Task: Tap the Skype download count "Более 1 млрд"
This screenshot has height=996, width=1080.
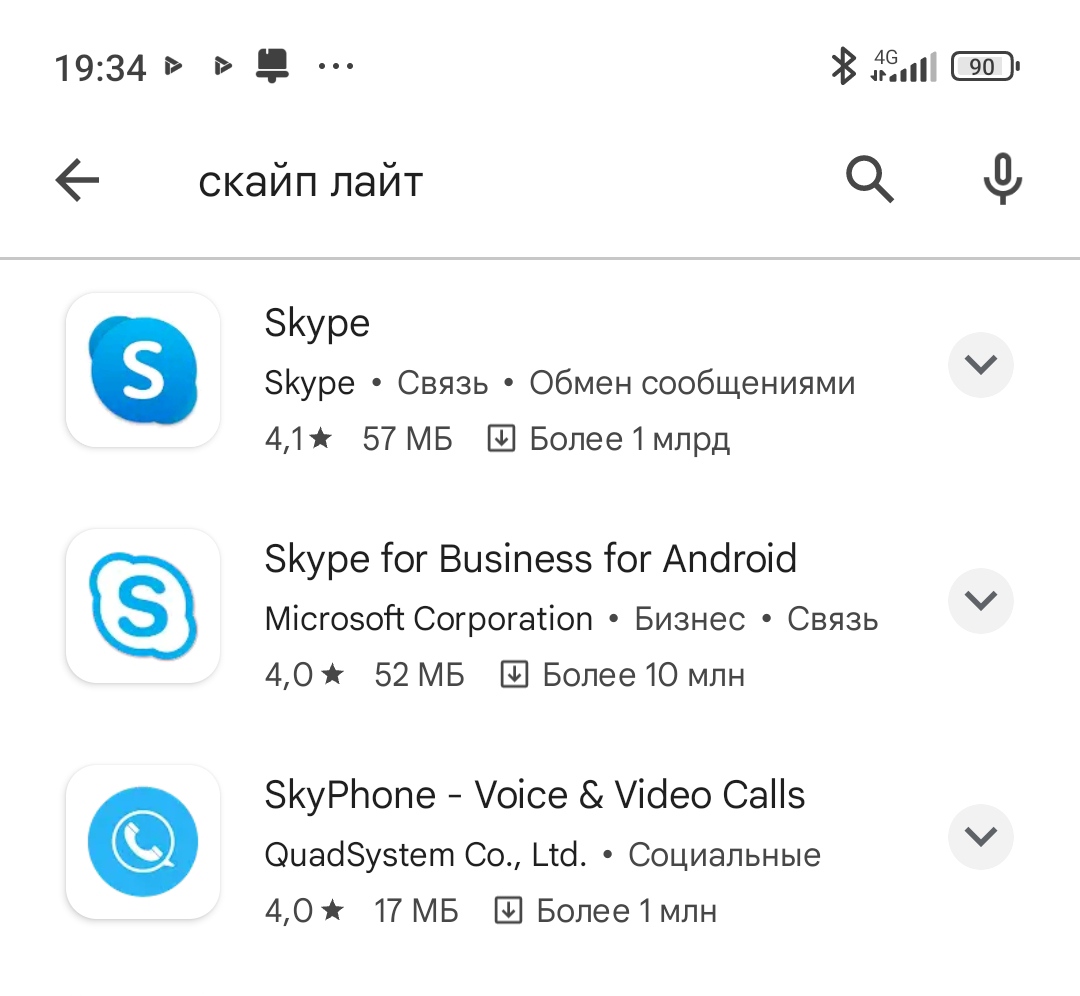Action: [x=629, y=439]
